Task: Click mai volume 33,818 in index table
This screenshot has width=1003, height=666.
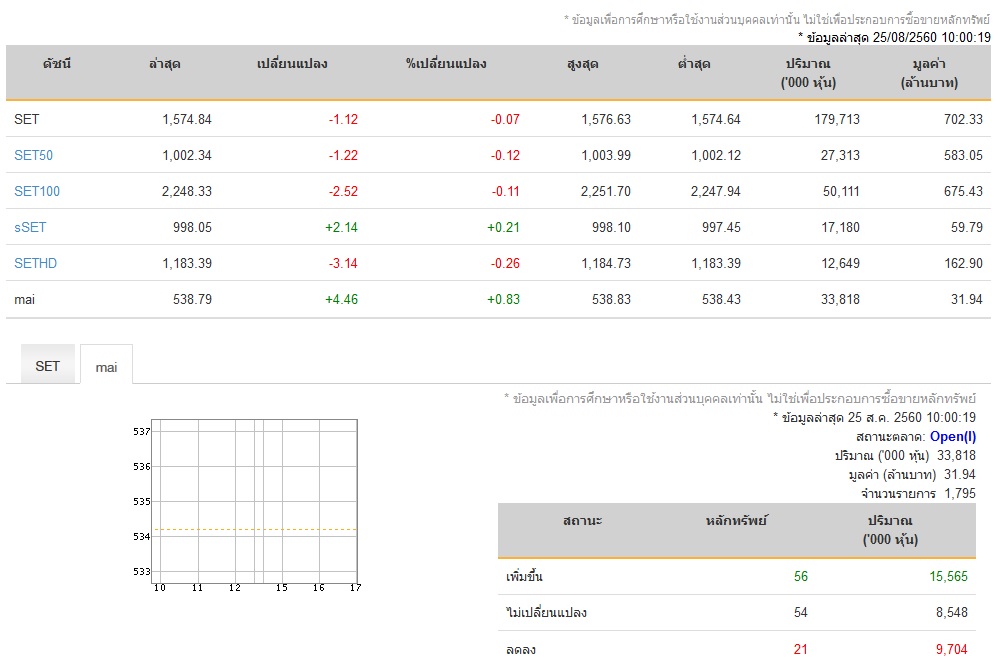Action: 841,299
